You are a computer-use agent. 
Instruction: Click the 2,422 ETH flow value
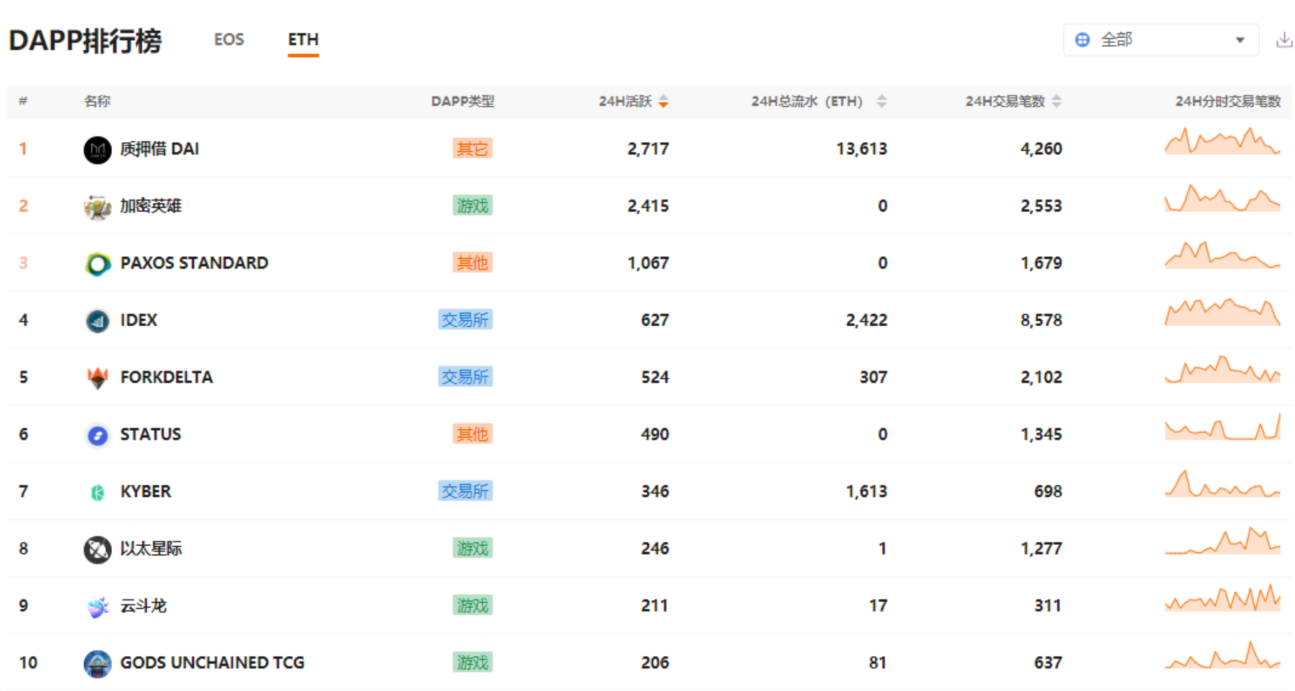tap(866, 320)
